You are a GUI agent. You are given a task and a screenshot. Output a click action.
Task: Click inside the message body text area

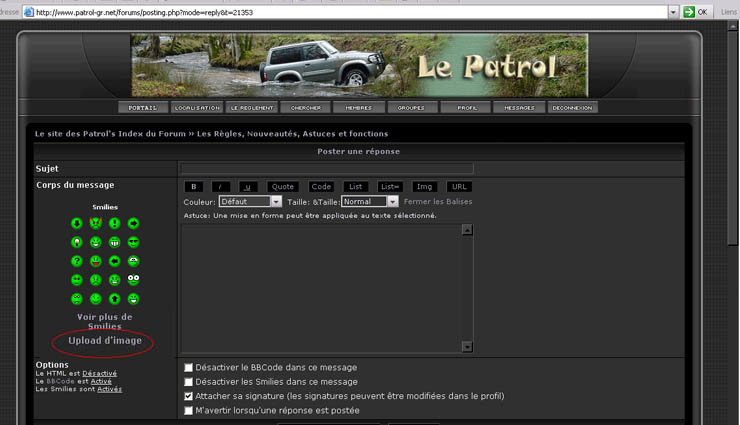tap(321, 289)
